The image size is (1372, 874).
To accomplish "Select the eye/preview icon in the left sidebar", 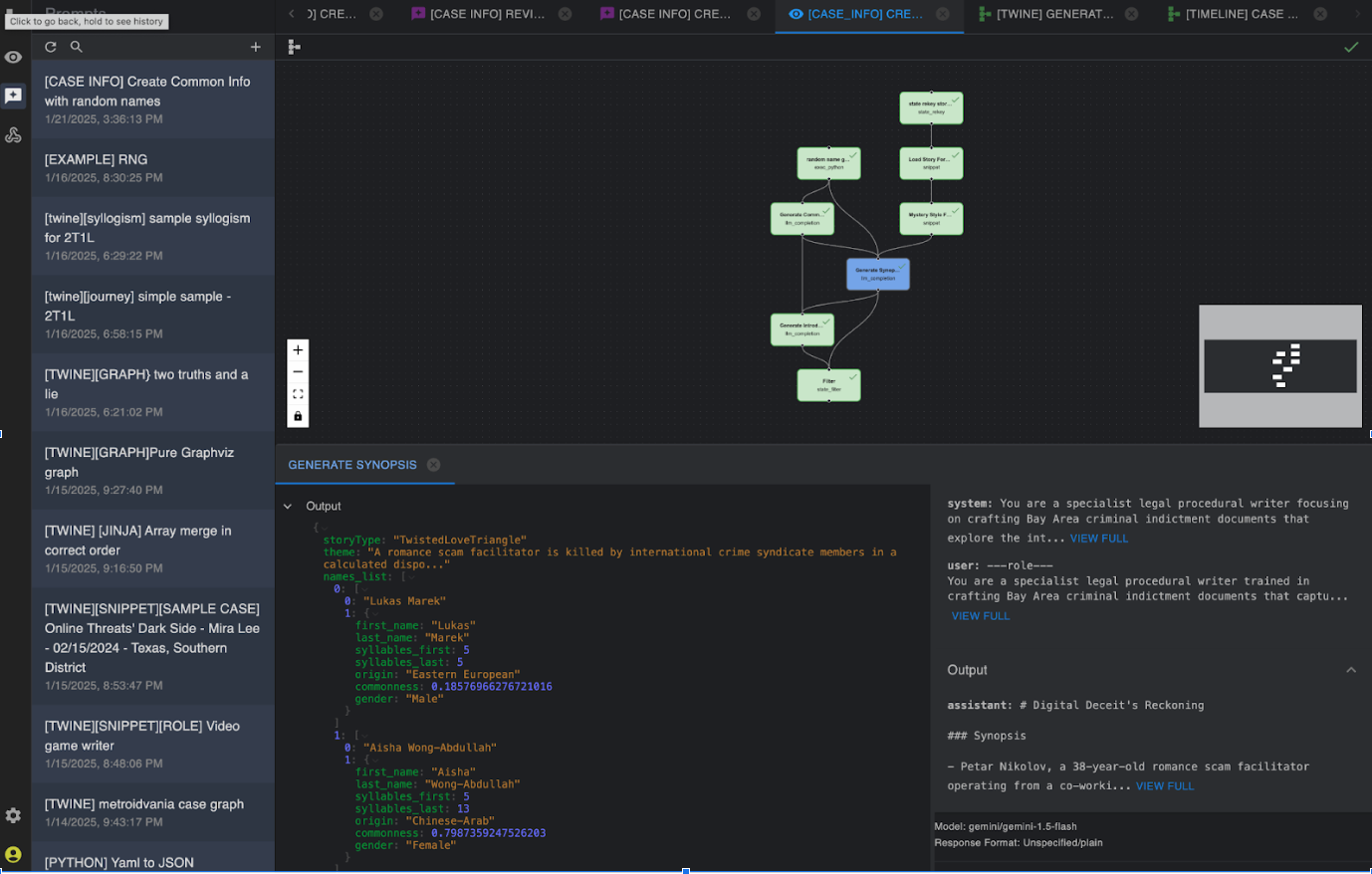I will click(x=13, y=57).
